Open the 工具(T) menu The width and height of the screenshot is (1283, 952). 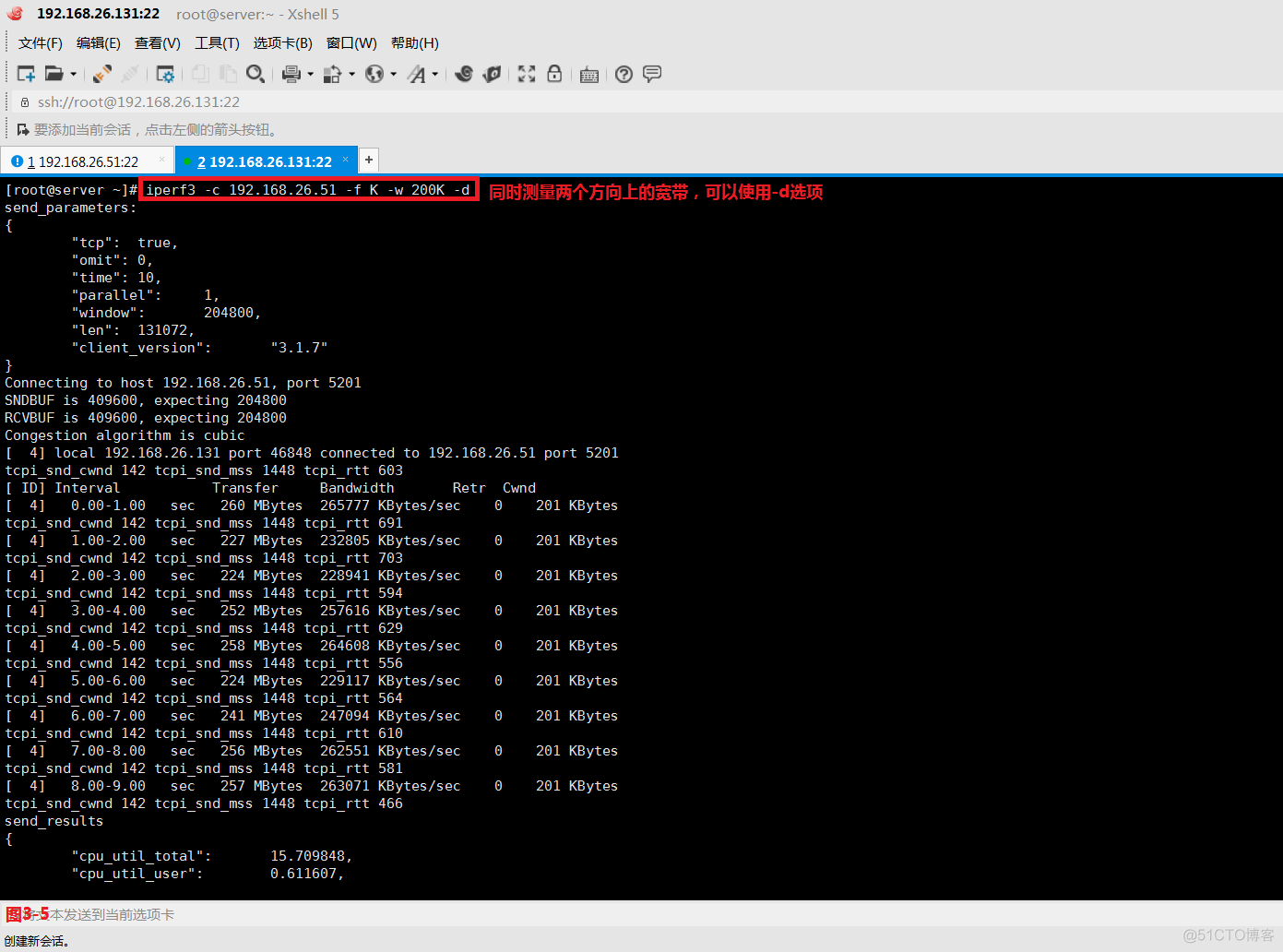(x=216, y=42)
